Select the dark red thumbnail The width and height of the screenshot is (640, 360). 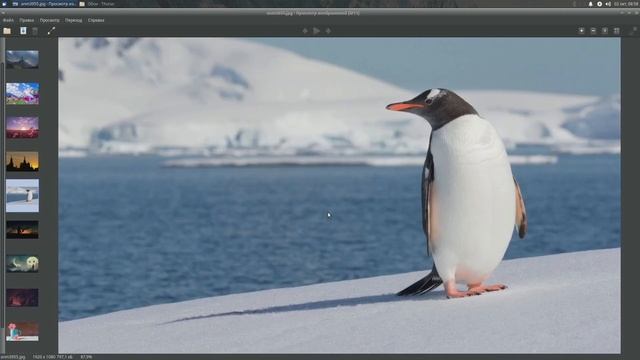[22, 298]
